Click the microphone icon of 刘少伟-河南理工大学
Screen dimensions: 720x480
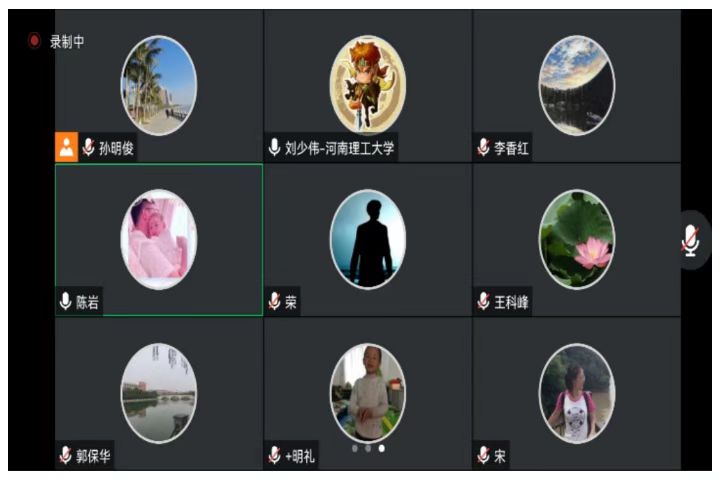click(x=274, y=147)
